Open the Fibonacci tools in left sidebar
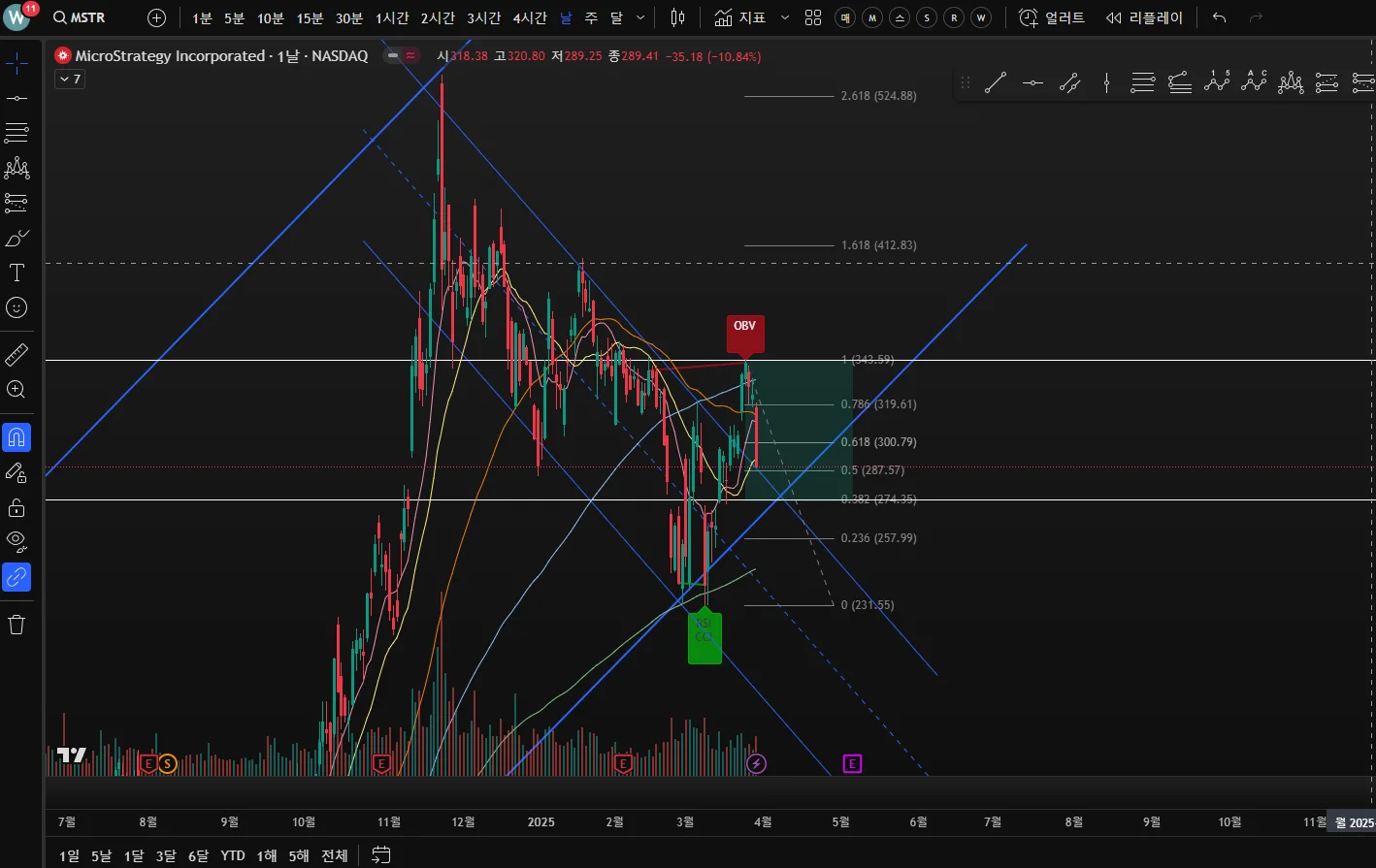This screenshot has width=1376, height=868. 16,133
